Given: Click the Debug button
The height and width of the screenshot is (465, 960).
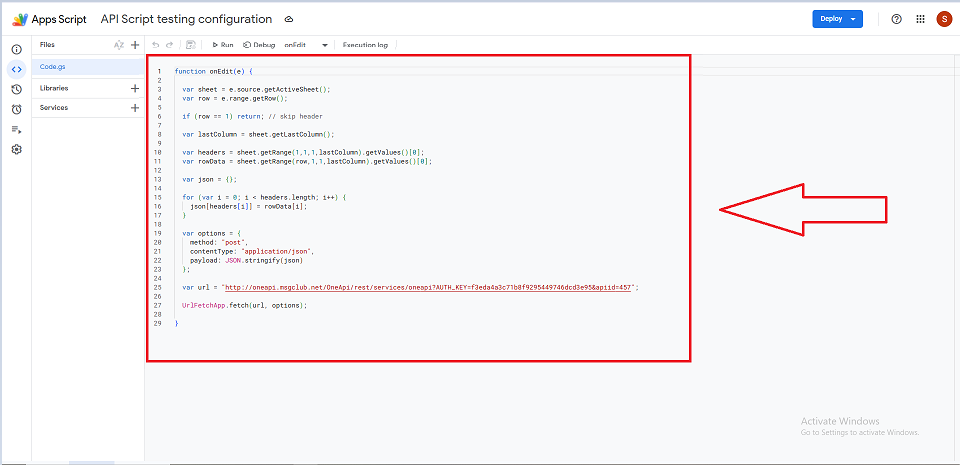Looking at the screenshot, I should coord(259,45).
